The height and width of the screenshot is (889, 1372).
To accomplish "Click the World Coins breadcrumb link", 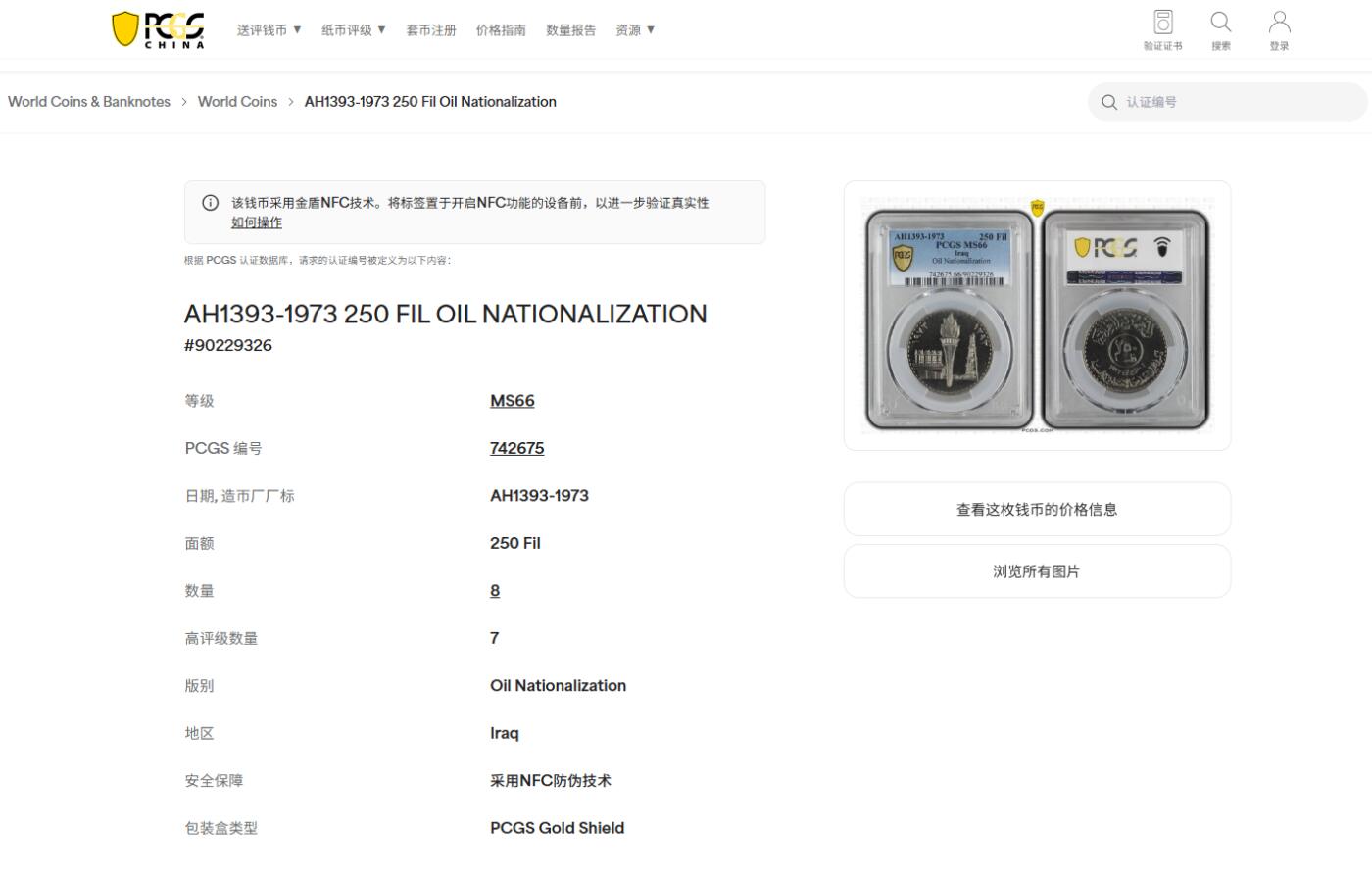I will coord(237,101).
